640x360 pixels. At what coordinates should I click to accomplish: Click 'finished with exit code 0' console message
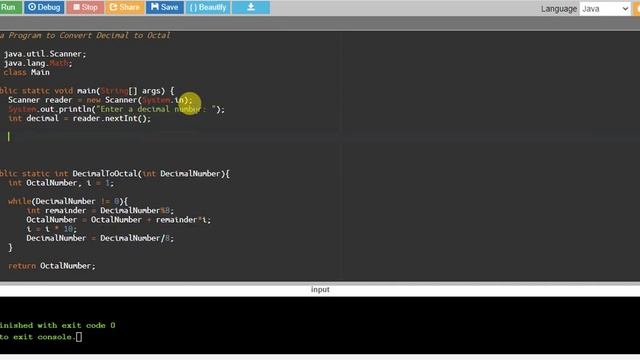(58, 325)
